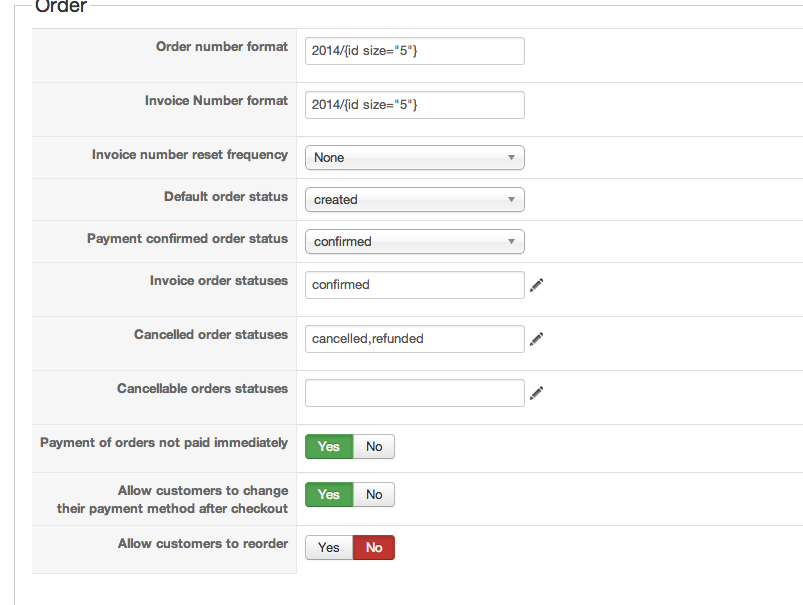Enable changing payment method after checkout
The height and width of the screenshot is (605, 803).
tap(329, 495)
